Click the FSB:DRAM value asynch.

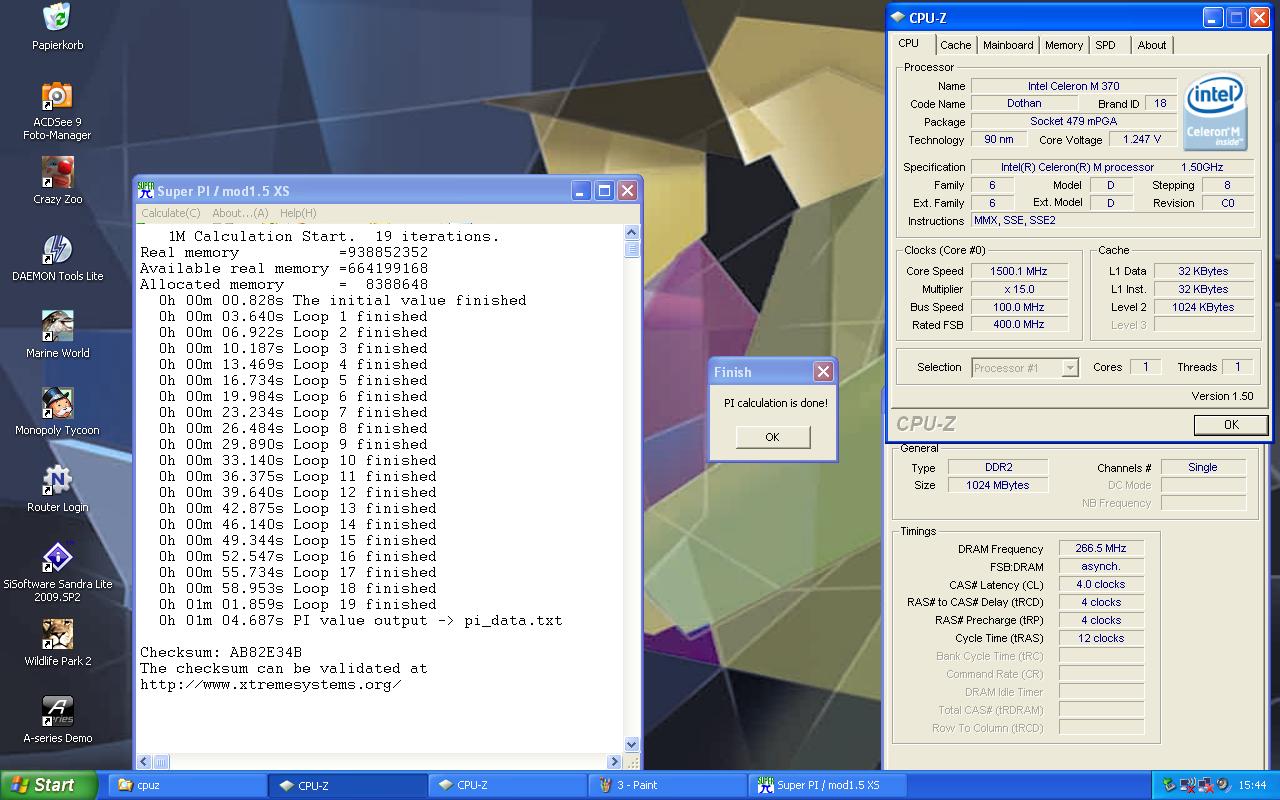click(x=1101, y=567)
